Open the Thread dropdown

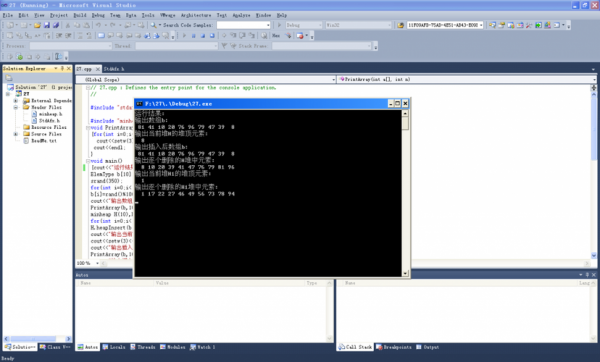click(x=215, y=46)
